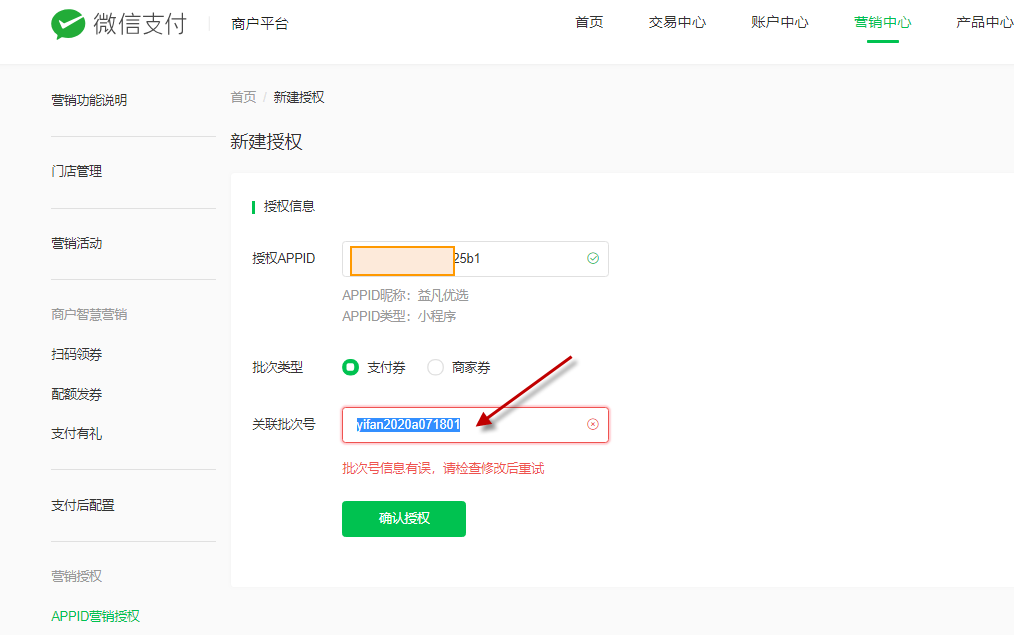
Task: Click the 首页 breadcrumb link
Action: tap(243, 97)
